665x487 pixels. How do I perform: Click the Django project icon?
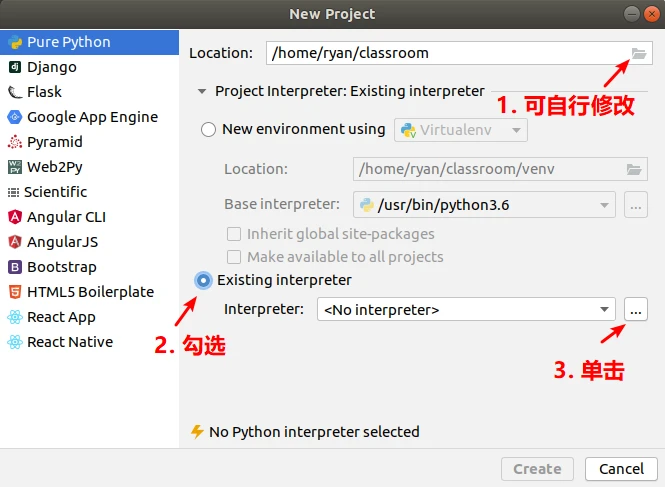tap(15, 67)
